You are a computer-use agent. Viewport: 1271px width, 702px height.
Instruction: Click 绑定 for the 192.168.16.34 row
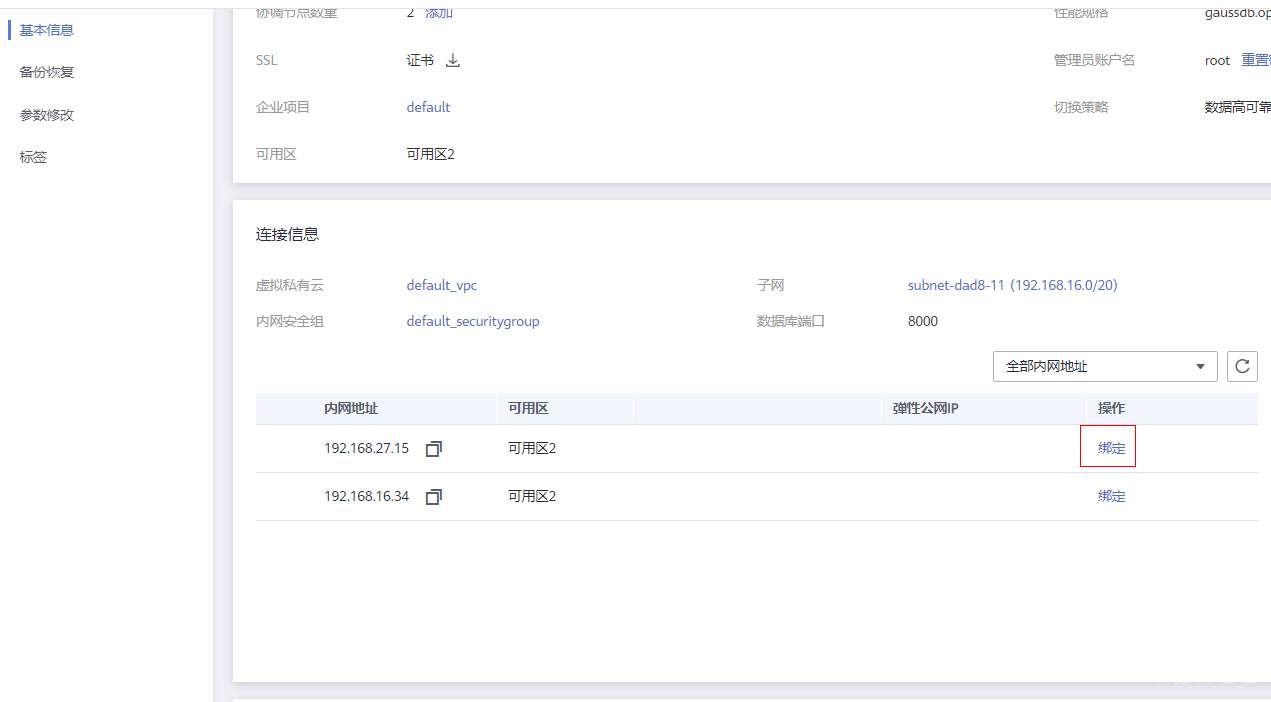[1111, 496]
